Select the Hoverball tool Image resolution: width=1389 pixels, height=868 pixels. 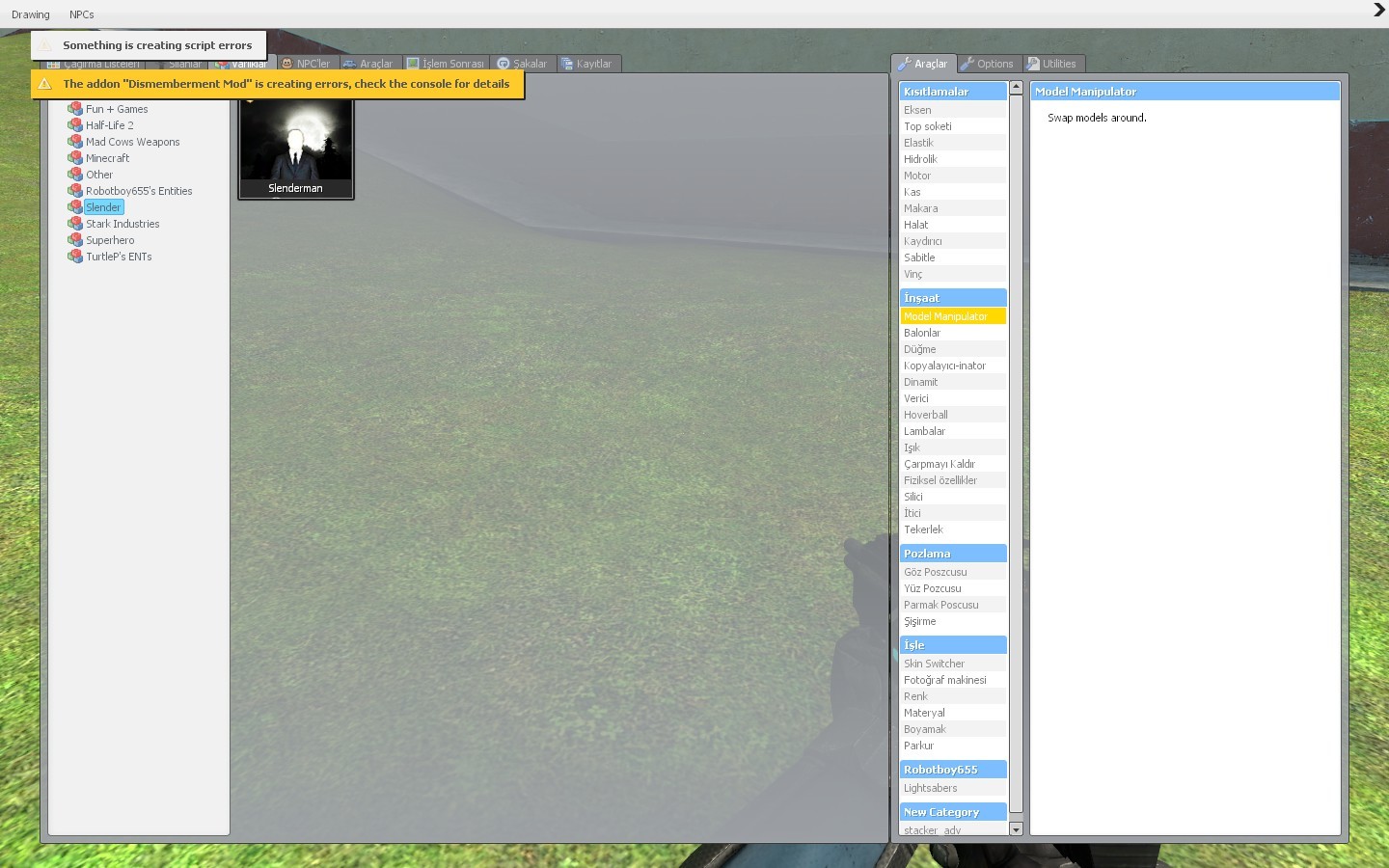(x=953, y=415)
